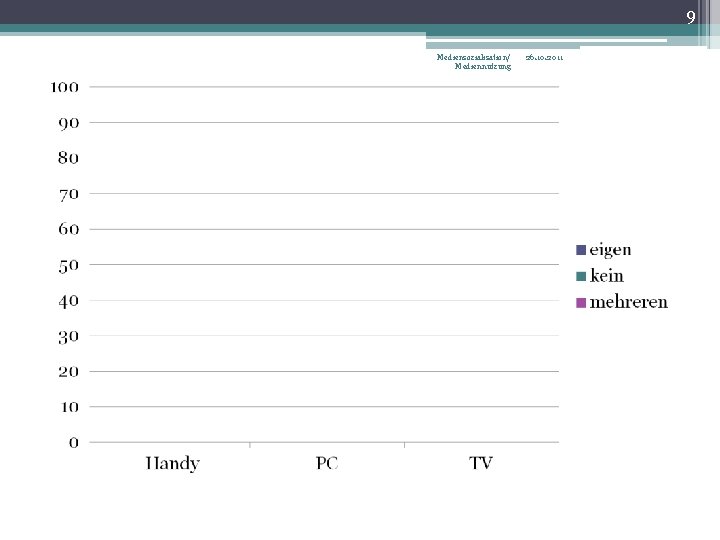Select the 'mehreren' legend label
The image size is (720, 540).
point(629,302)
